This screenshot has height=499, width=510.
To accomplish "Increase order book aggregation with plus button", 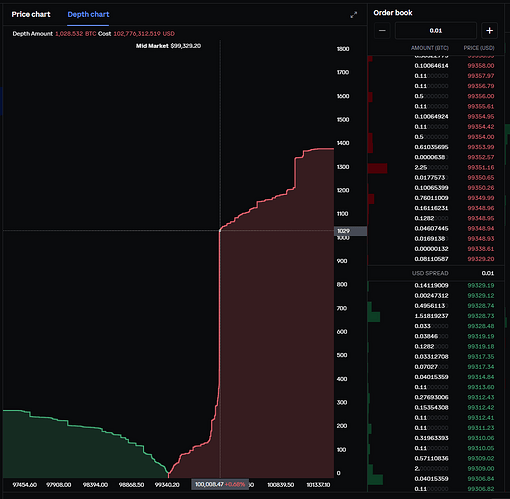I will point(489,31).
